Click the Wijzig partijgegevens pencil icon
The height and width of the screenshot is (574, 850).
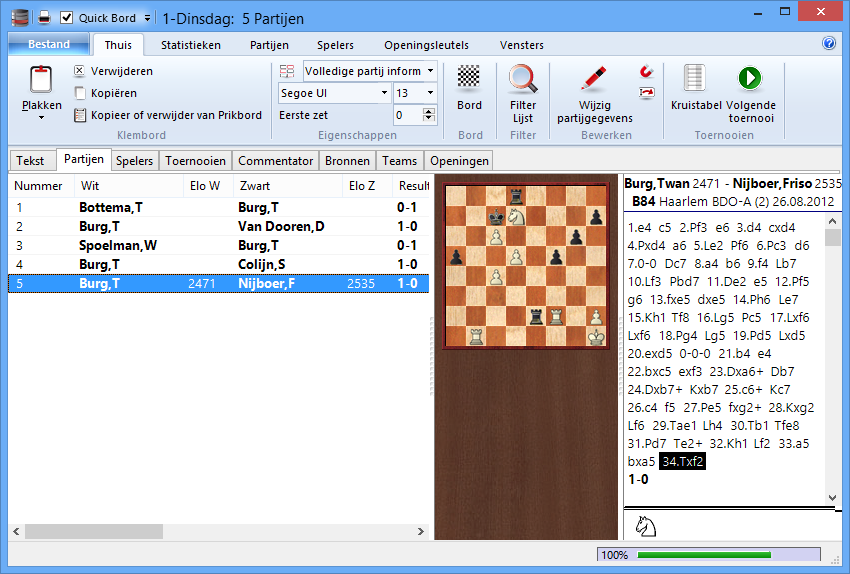(594, 79)
